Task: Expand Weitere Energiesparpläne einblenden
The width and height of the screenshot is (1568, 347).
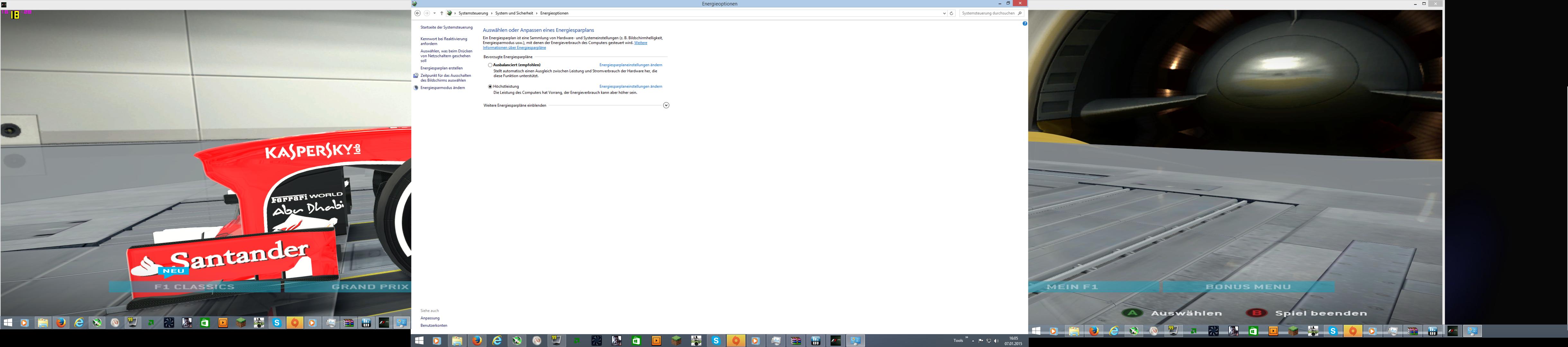Action: tap(666, 105)
